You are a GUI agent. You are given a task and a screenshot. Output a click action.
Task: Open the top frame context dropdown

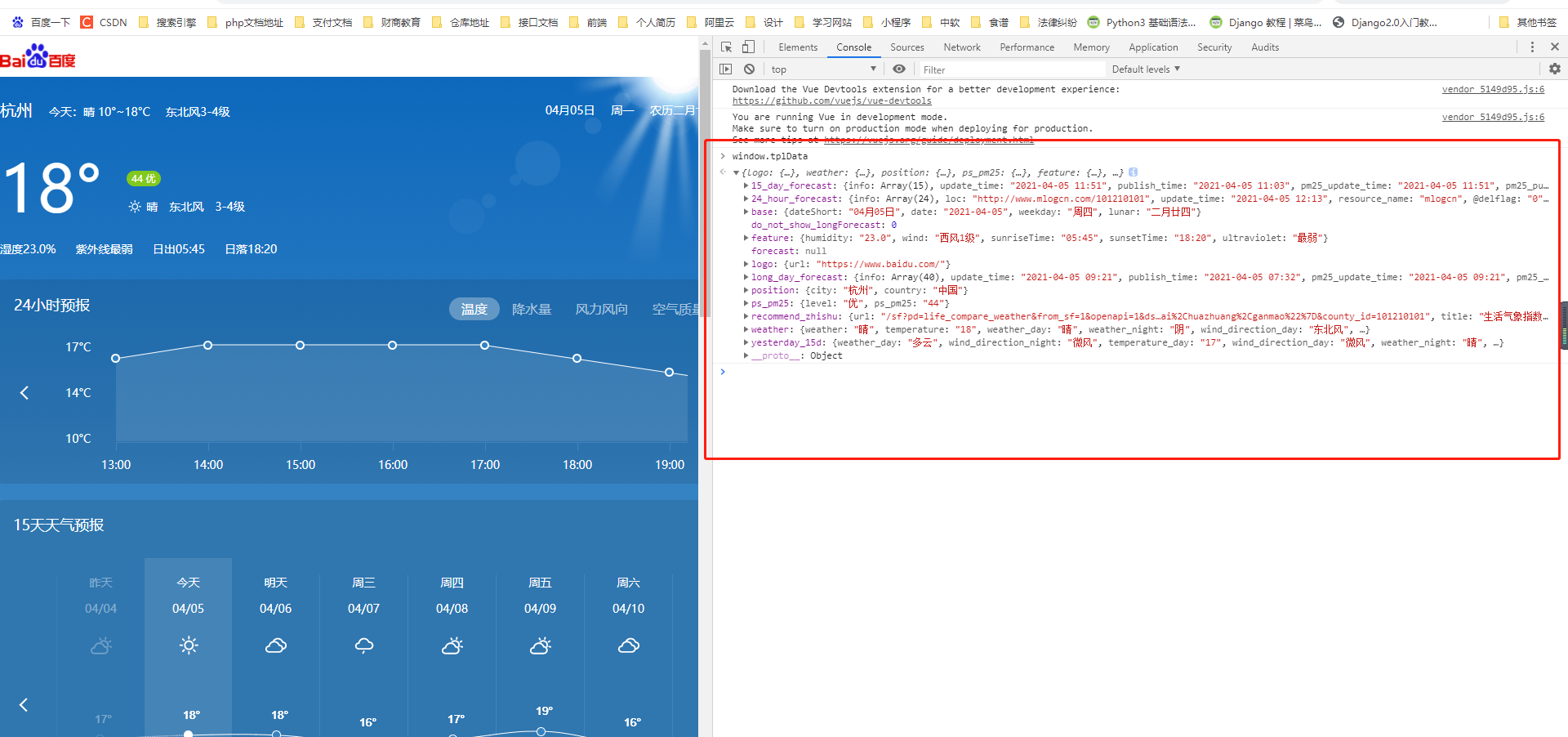(822, 69)
